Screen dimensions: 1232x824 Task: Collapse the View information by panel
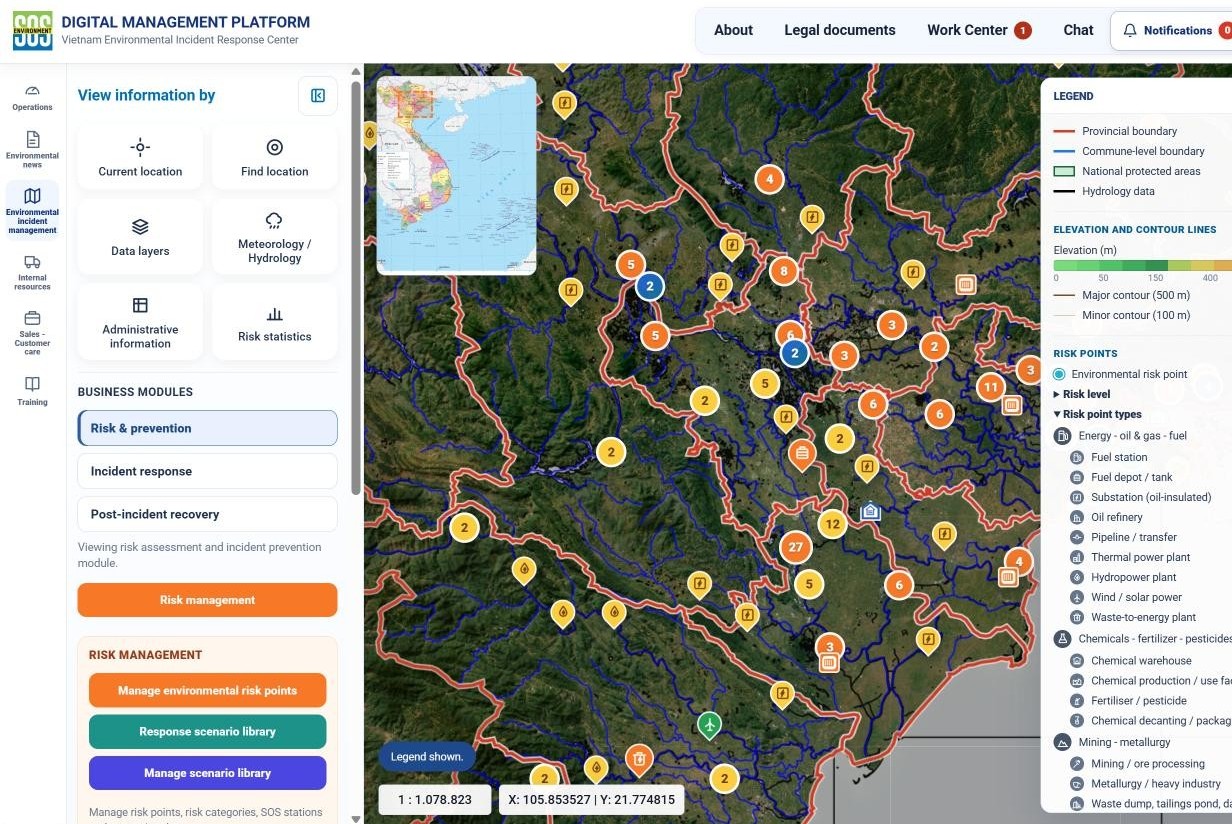click(318, 96)
